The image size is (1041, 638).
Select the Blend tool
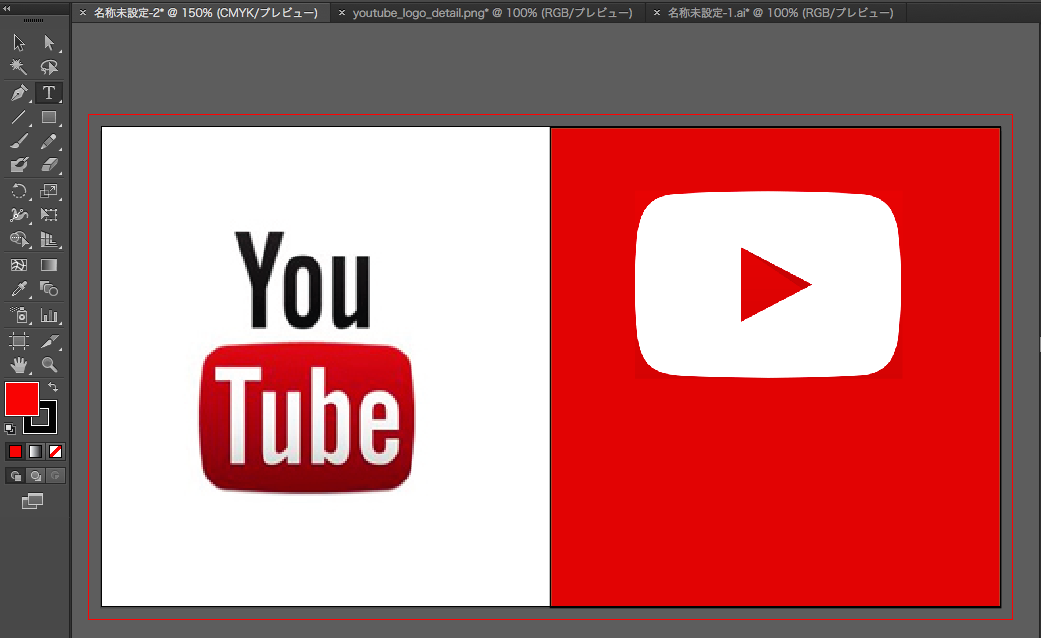tap(49, 289)
